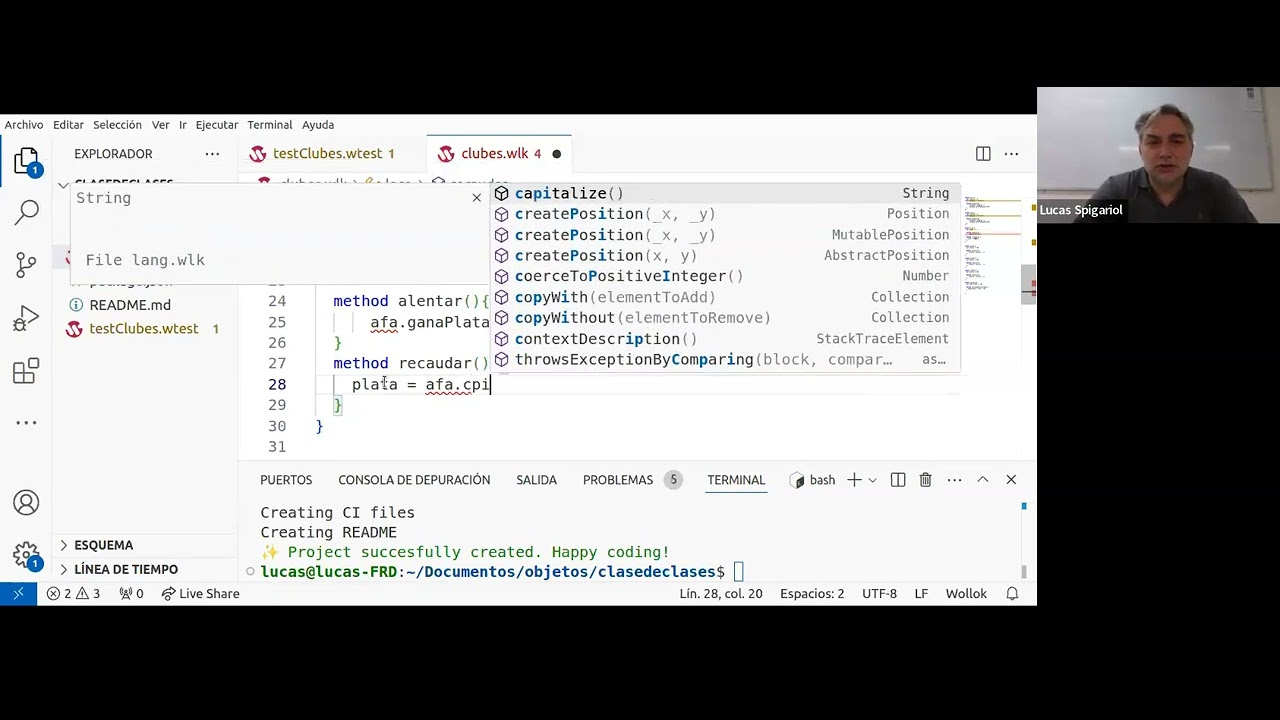This screenshot has width=1280, height=720.
Task: Open notifications bell in status bar
Action: click(x=1012, y=594)
